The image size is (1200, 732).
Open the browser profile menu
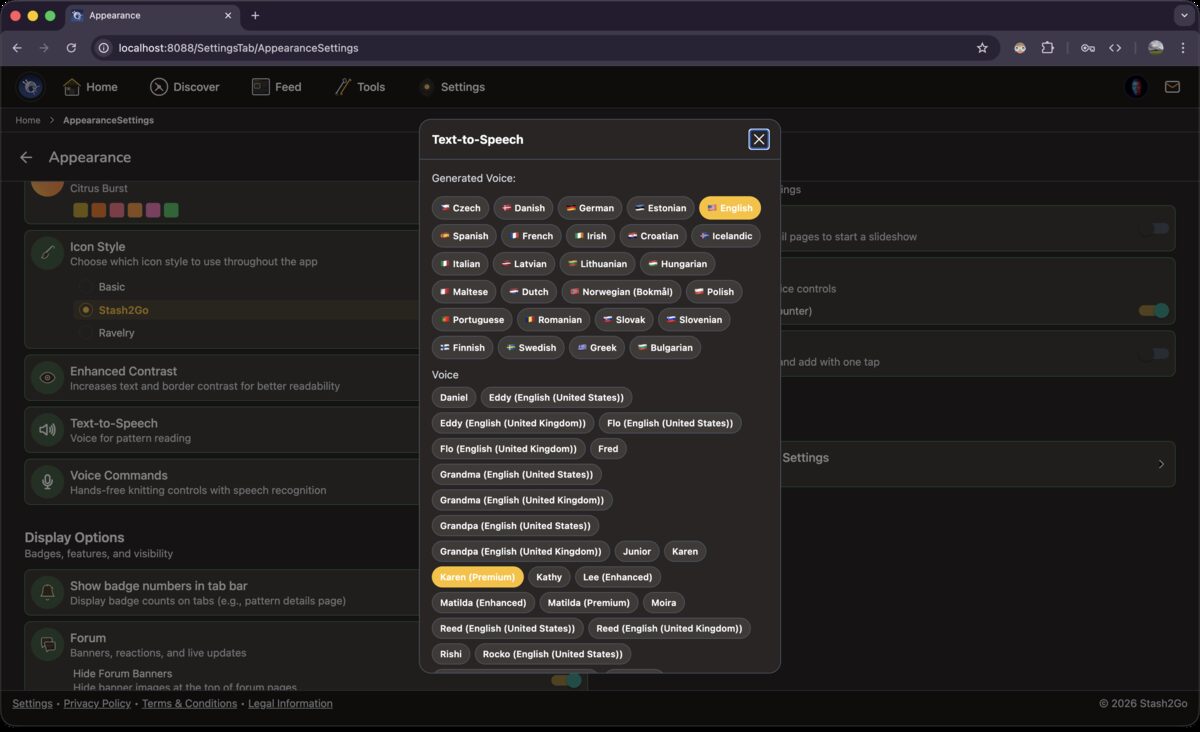[1155, 47]
